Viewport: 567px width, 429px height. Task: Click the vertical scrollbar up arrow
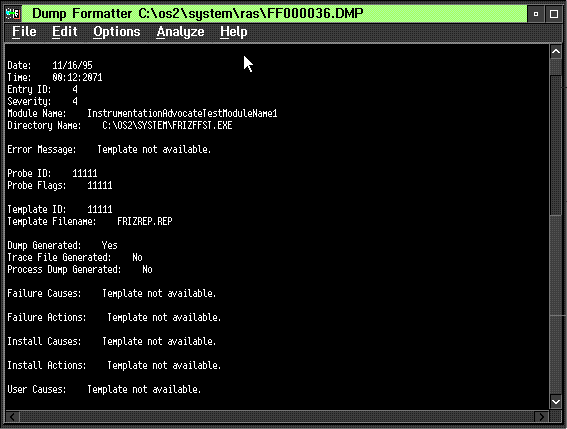coord(556,52)
